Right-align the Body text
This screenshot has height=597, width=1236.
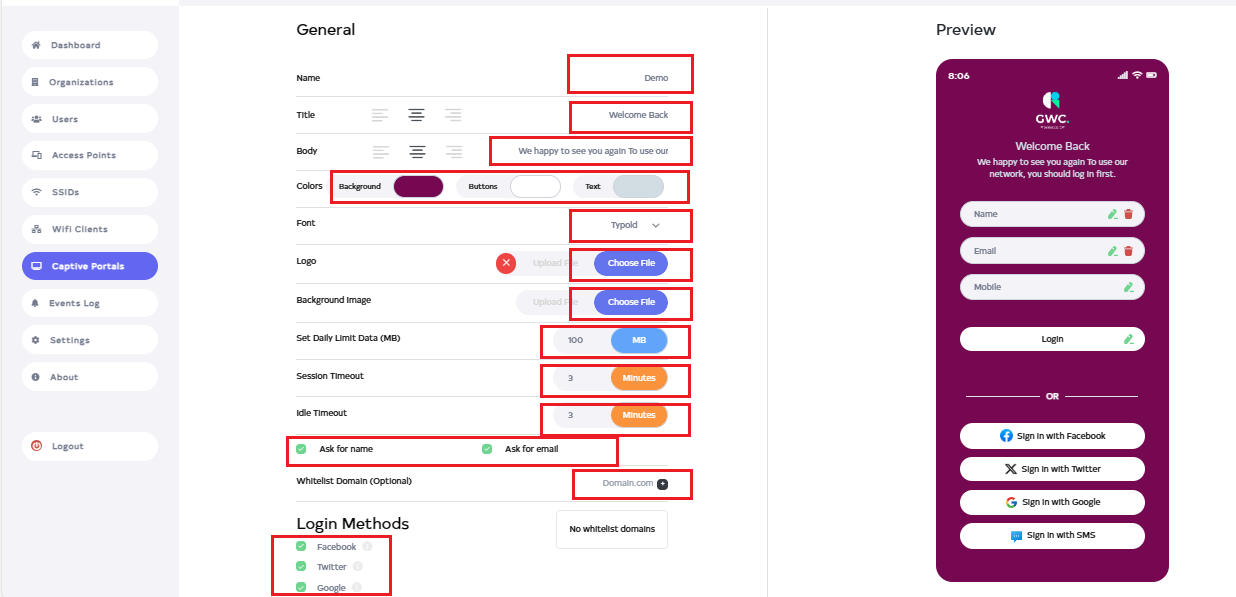pos(454,152)
